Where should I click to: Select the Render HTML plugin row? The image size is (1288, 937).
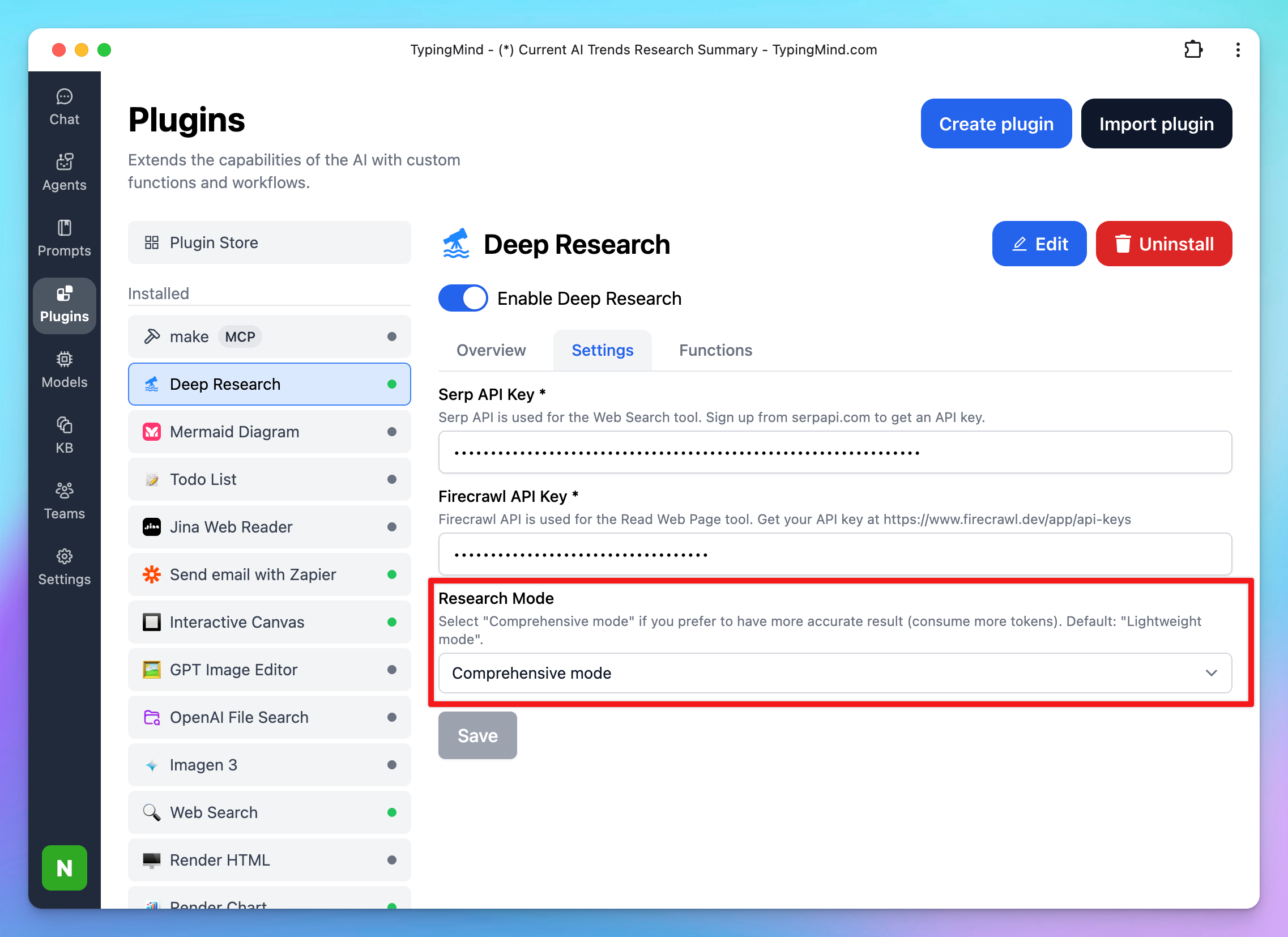(269, 861)
